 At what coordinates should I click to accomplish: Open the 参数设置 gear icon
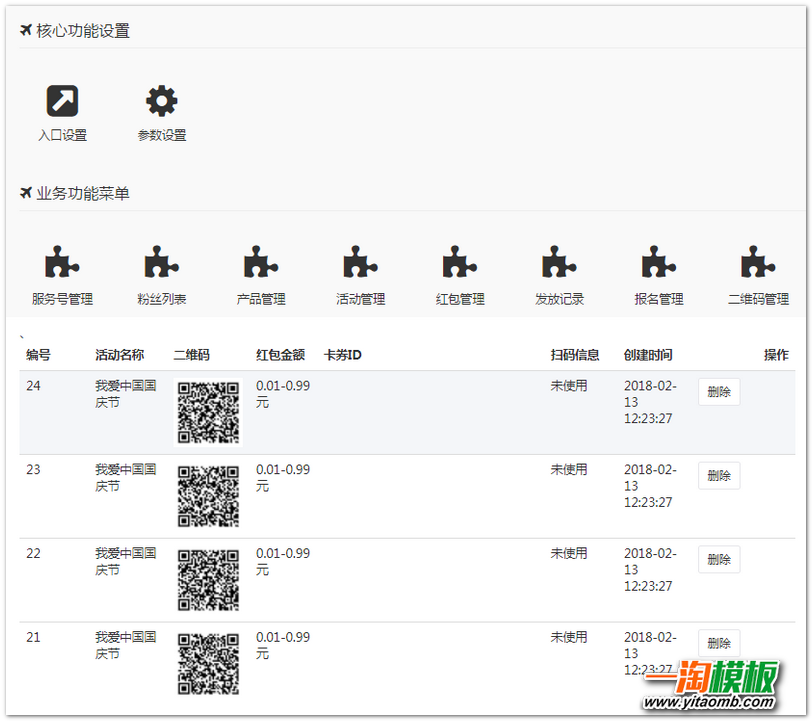[162, 101]
